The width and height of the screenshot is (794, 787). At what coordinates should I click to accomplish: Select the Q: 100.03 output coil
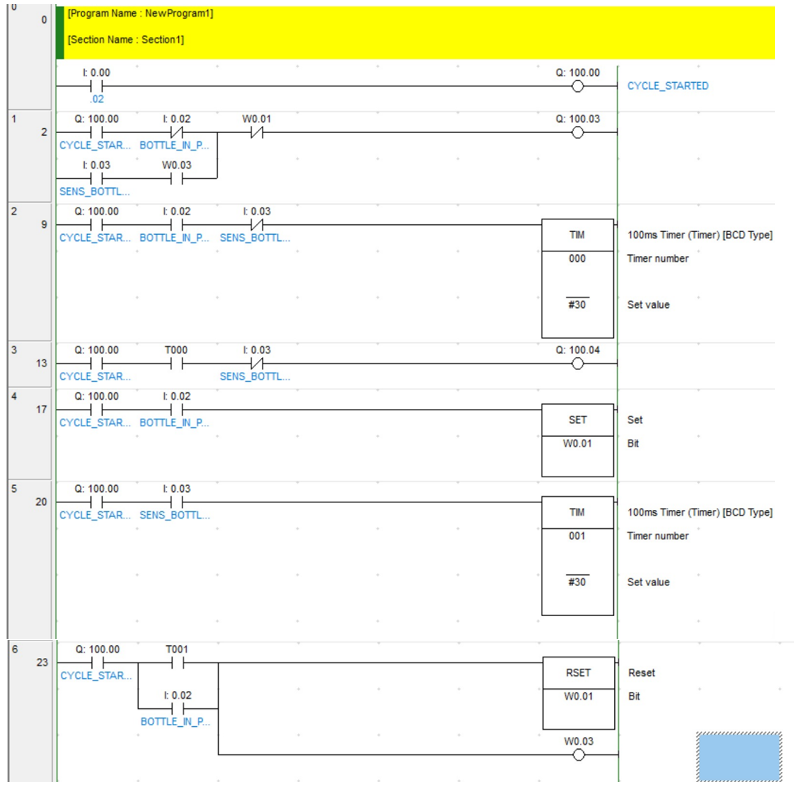tap(577, 133)
